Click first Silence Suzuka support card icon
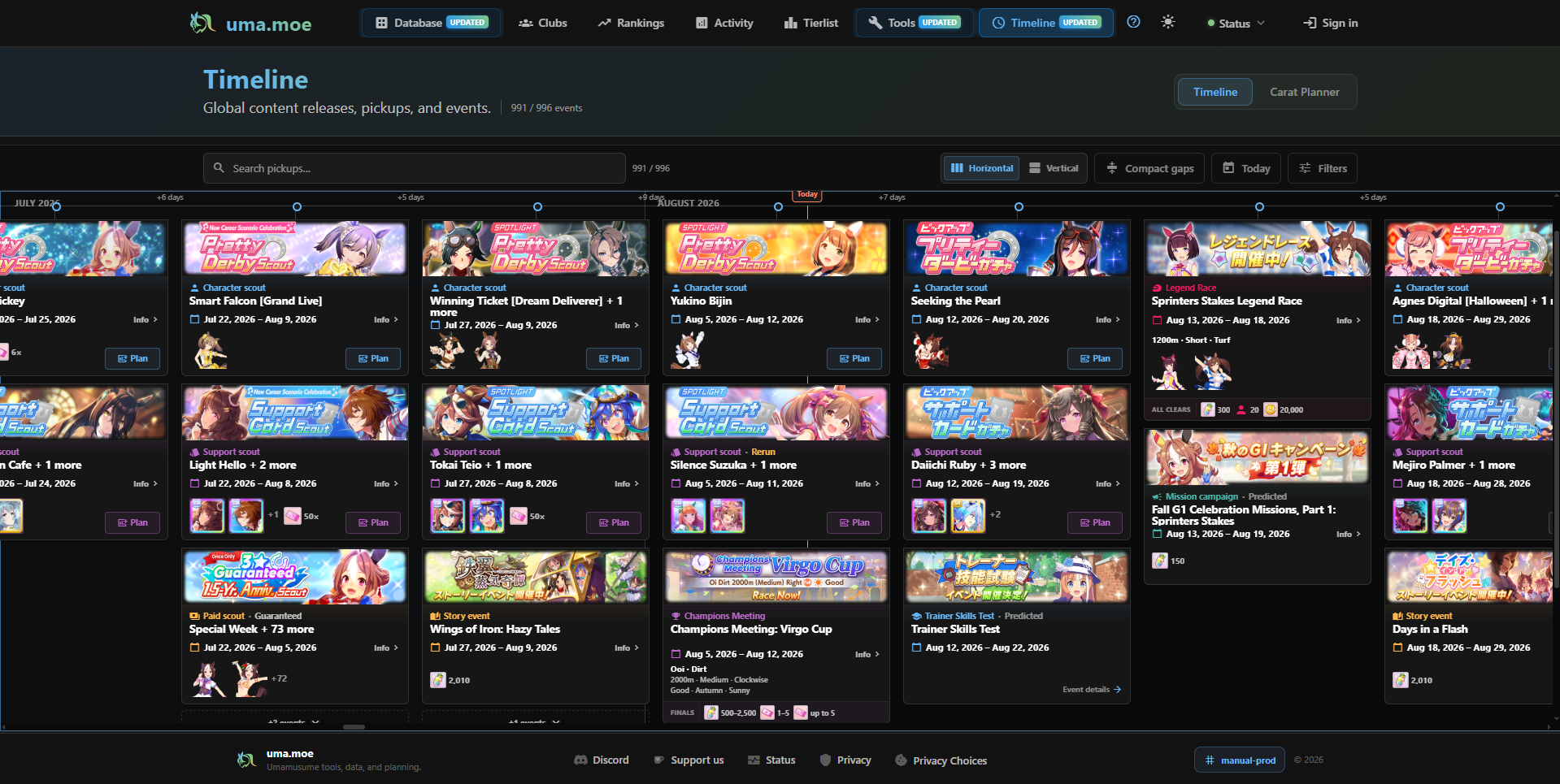 [688, 516]
